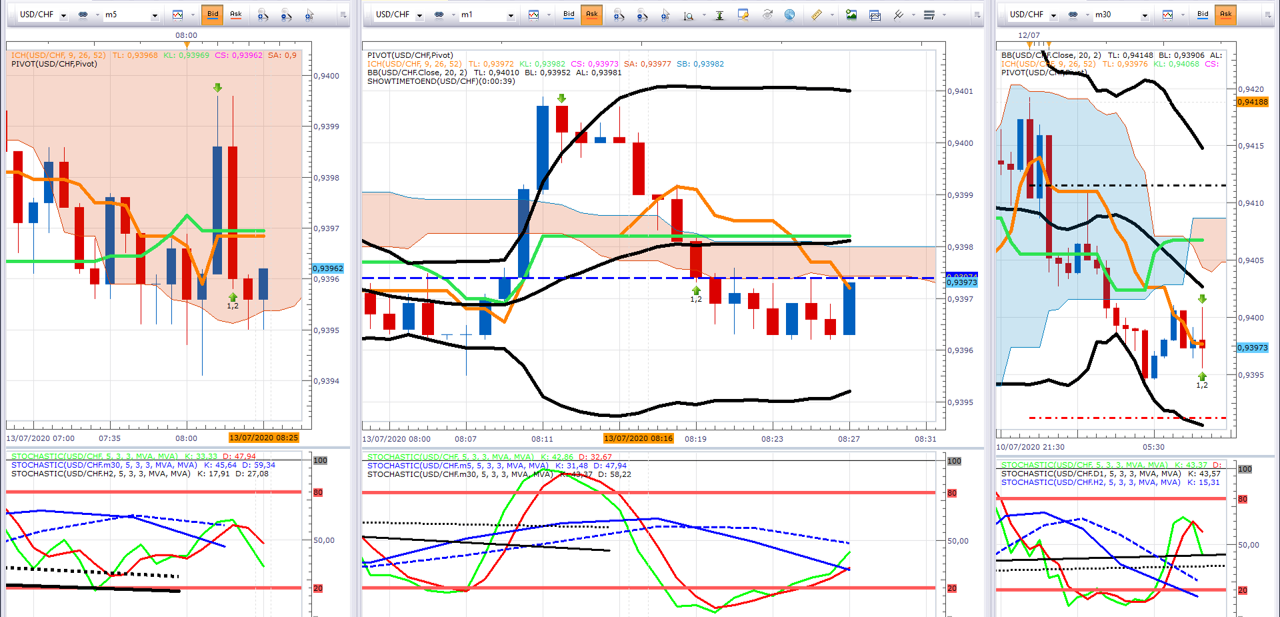Click the chart window with key icon
The width and height of the screenshot is (1280, 617).
[743, 15]
